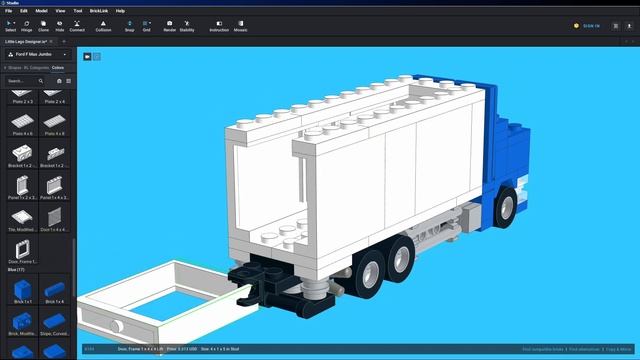Click the Door, Frame 1 x 4 x 6 status text
640x360 pixels.
point(140,349)
